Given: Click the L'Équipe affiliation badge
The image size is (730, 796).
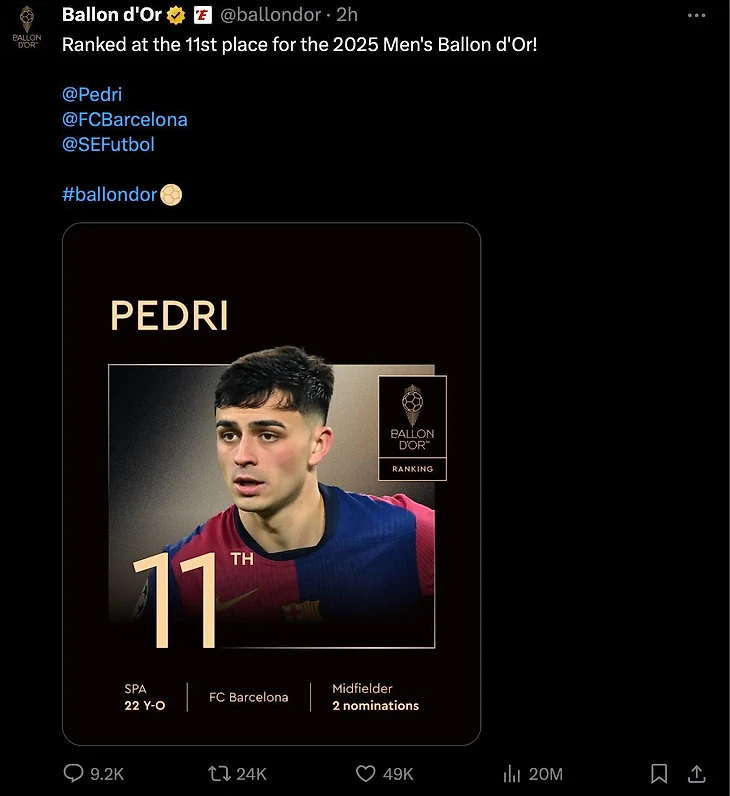Looking at the screenshot, I should point(203,15).
